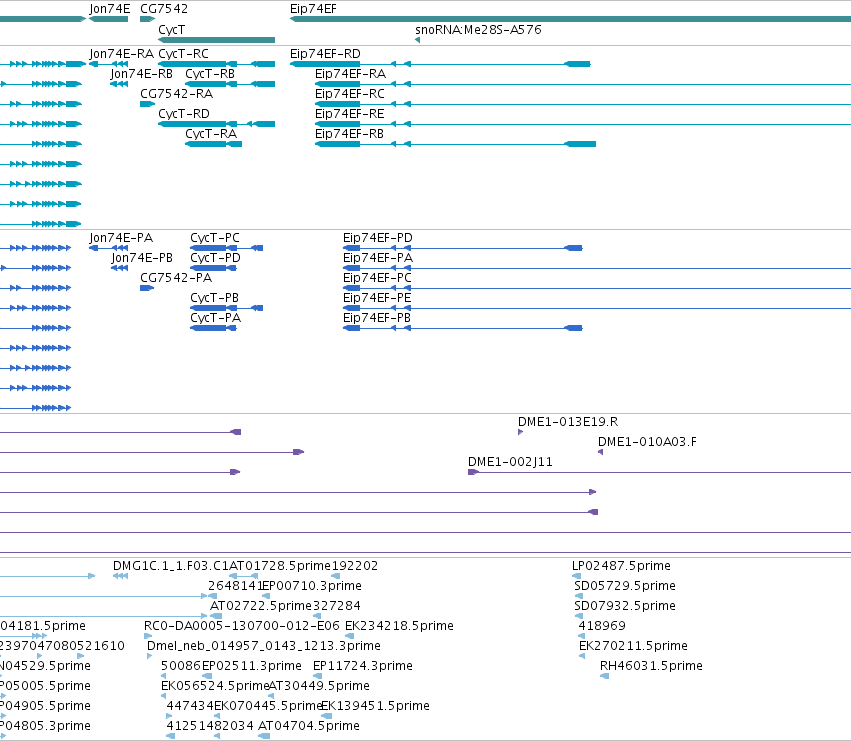Select transcript Eip74EF-RB

click(x=350, y=134)
